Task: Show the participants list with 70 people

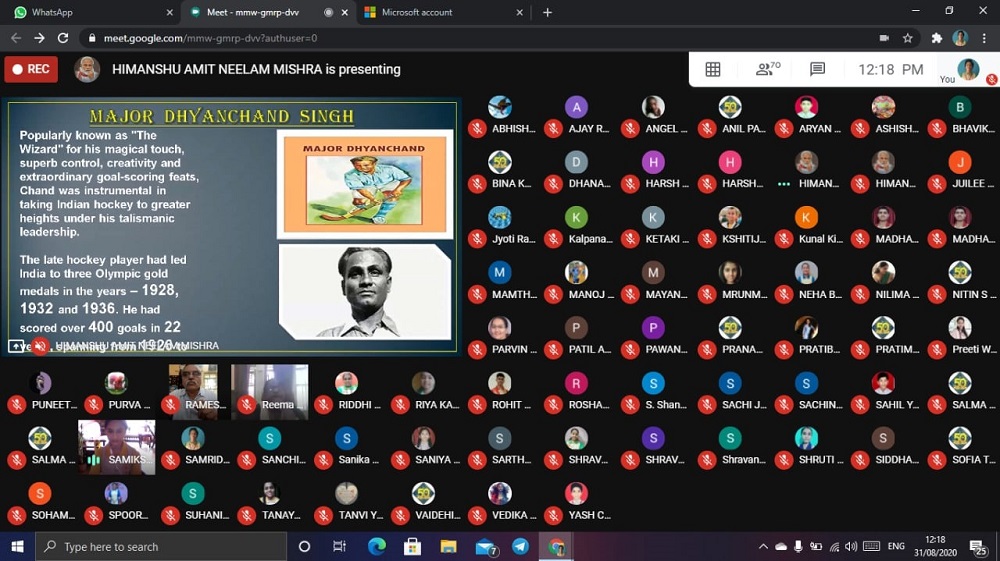Action: coord(767,69)
